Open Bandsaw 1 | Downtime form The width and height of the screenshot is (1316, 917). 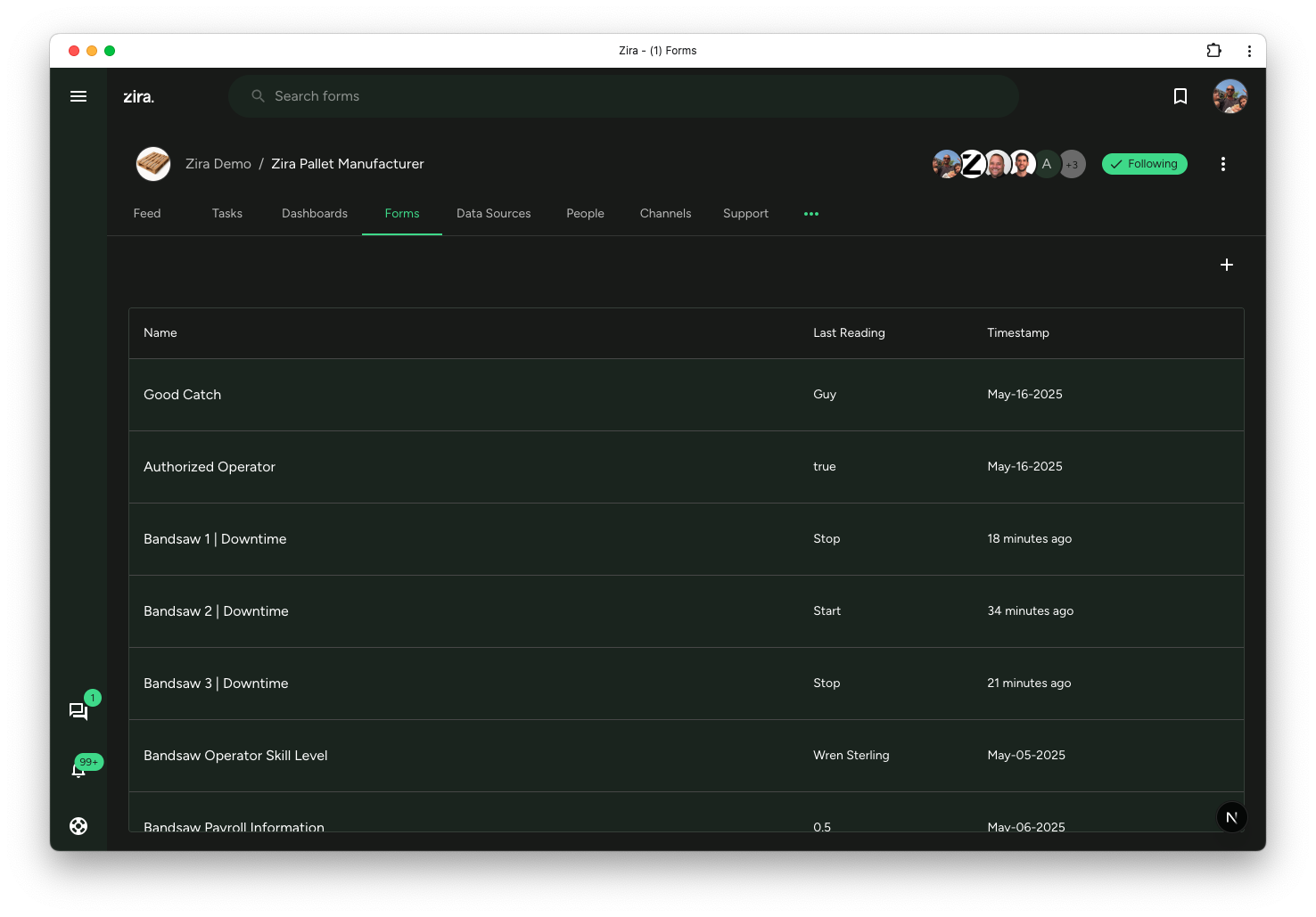point(686,539)
